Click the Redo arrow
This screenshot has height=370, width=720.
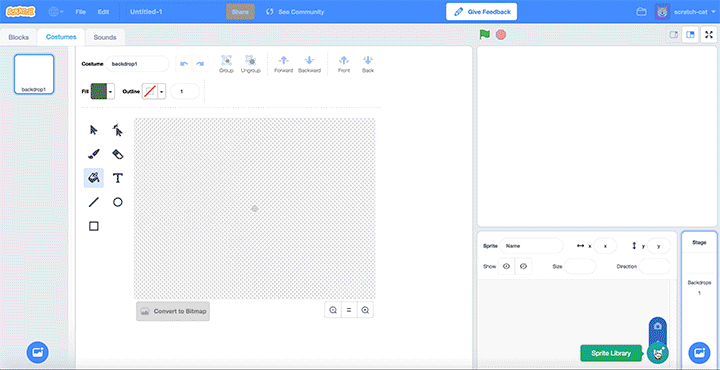[x=200, y=64]
